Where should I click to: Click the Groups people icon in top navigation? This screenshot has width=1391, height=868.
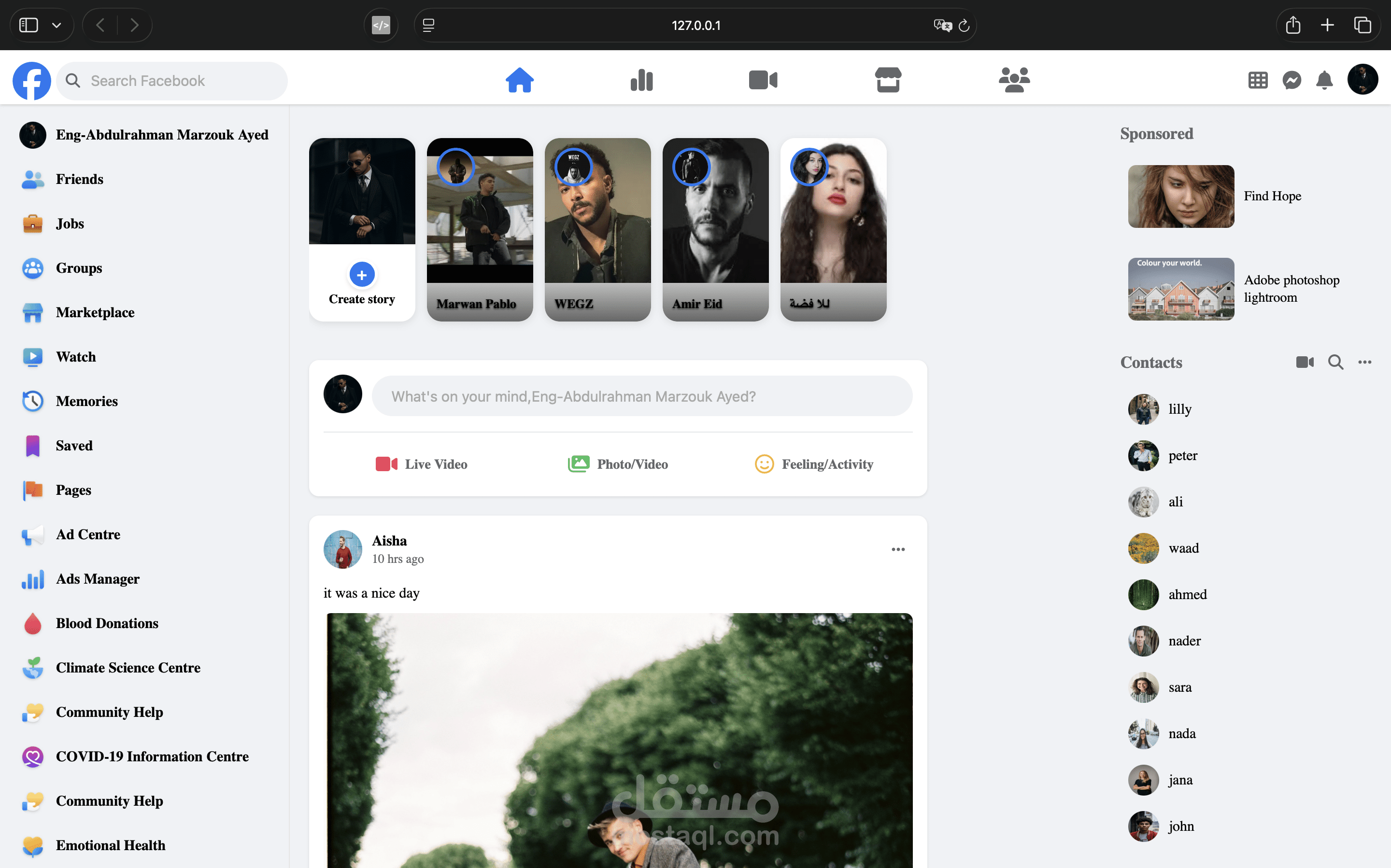tap(1014, 80)
